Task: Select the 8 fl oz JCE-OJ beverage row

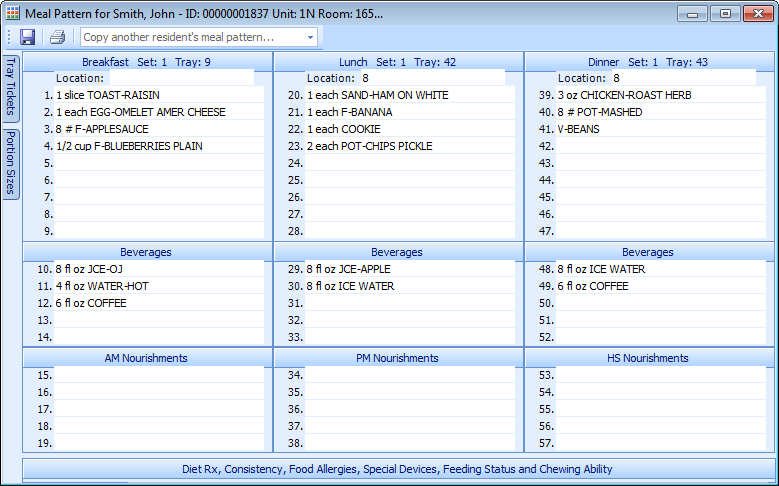Action: tap(158, 269)
